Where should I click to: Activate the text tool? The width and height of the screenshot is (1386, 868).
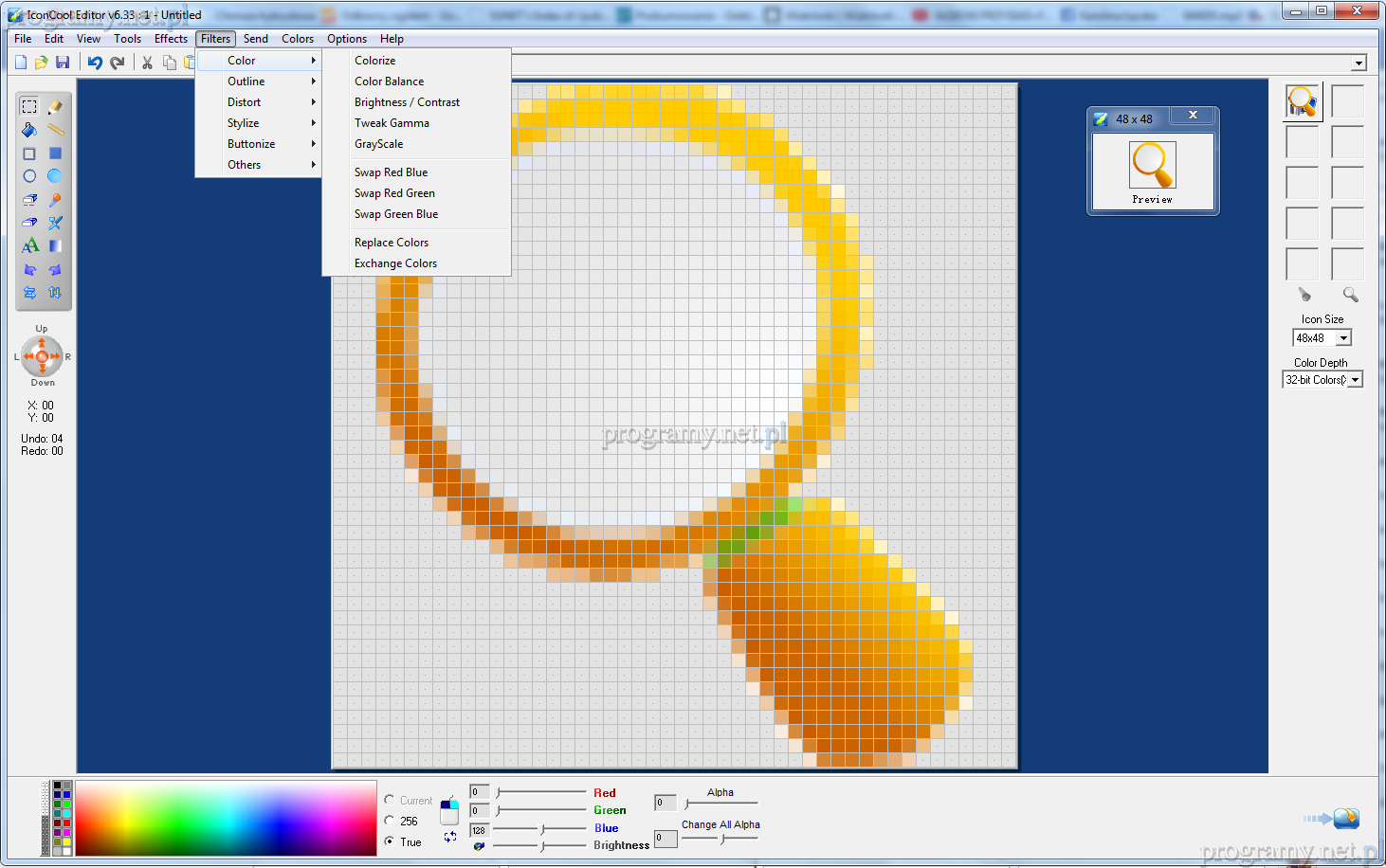[x=29, y=246]
